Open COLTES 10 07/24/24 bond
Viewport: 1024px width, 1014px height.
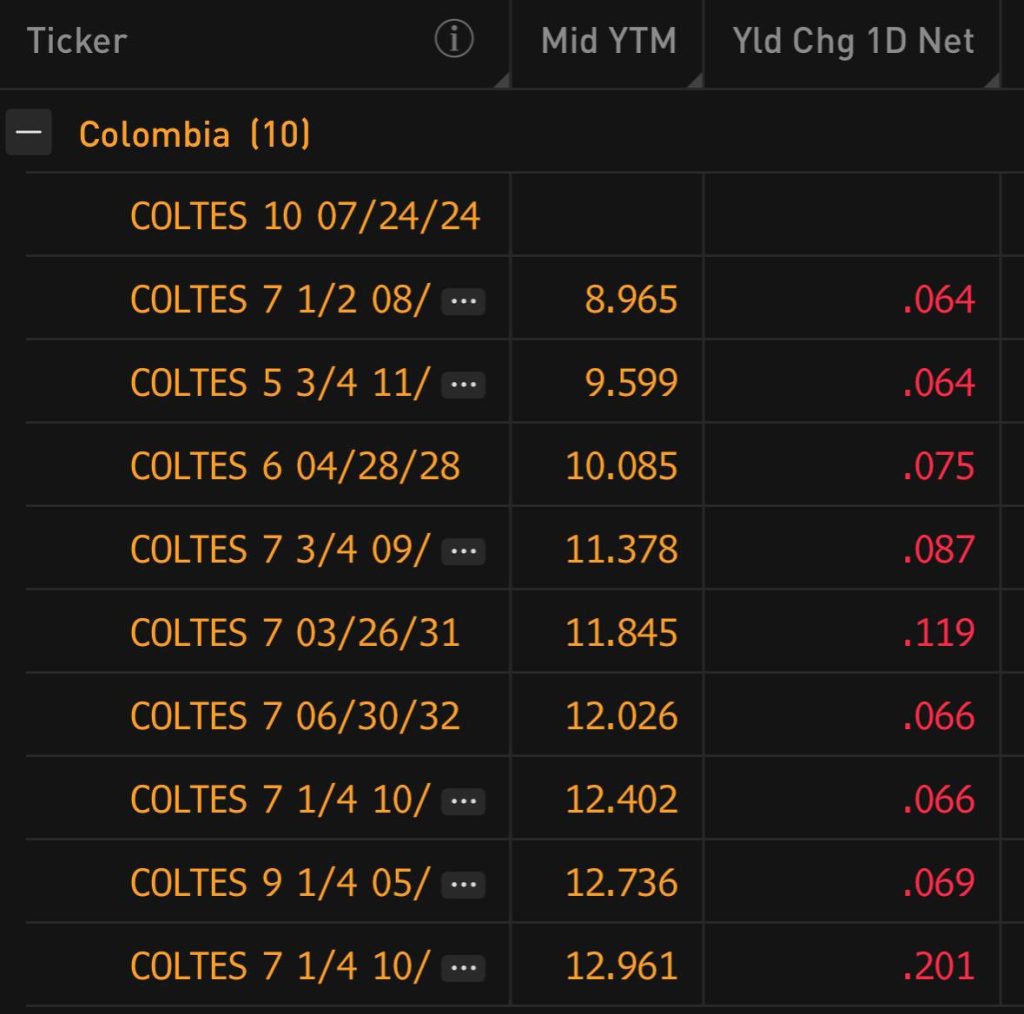[305, 216]
